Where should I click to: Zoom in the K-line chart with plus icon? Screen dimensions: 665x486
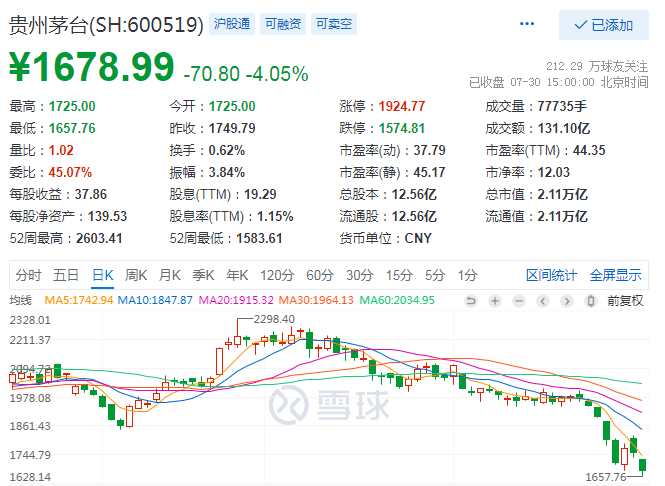coord(495,301)
